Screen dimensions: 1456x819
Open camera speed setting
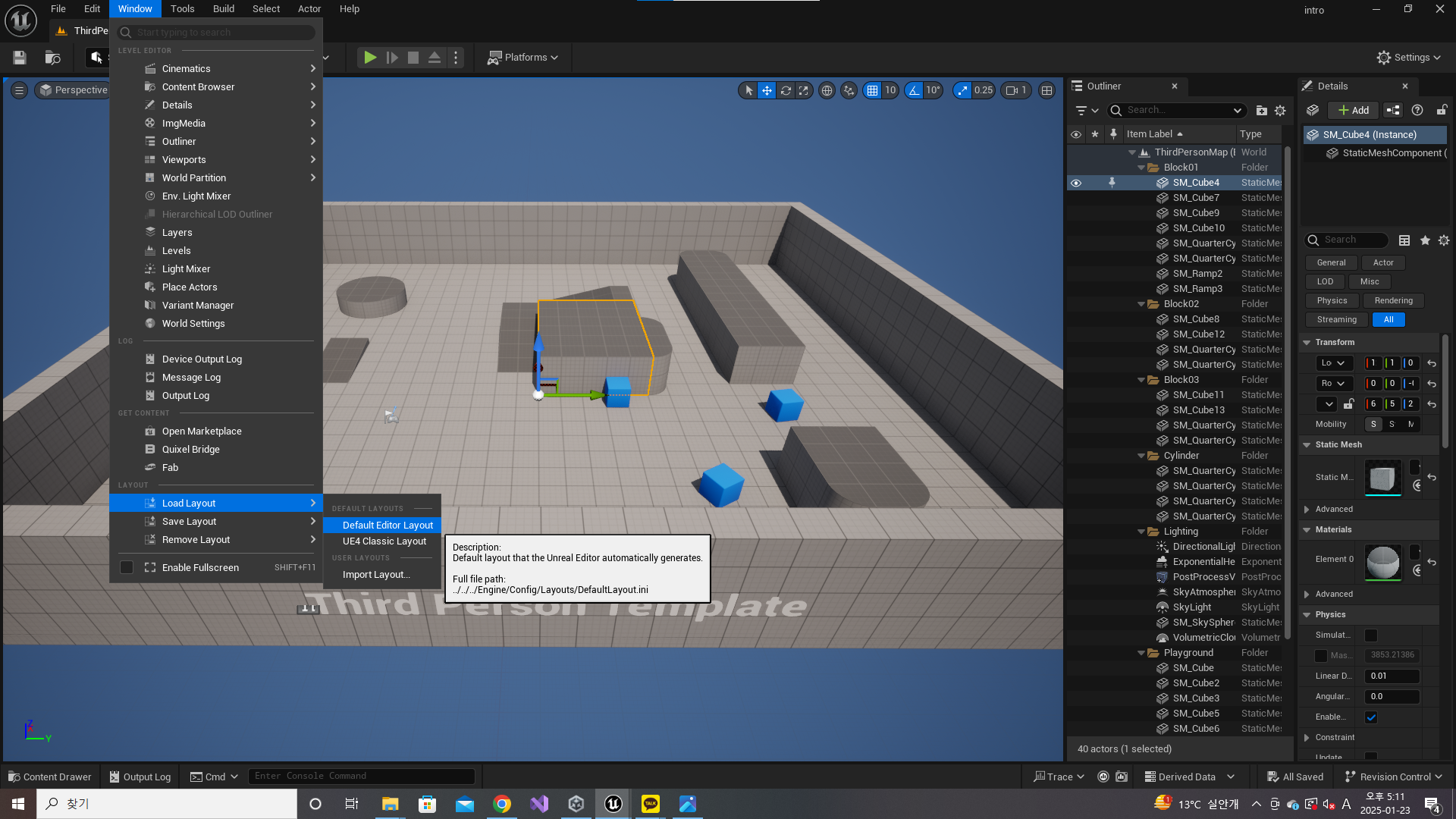(x=1016, y=90)
